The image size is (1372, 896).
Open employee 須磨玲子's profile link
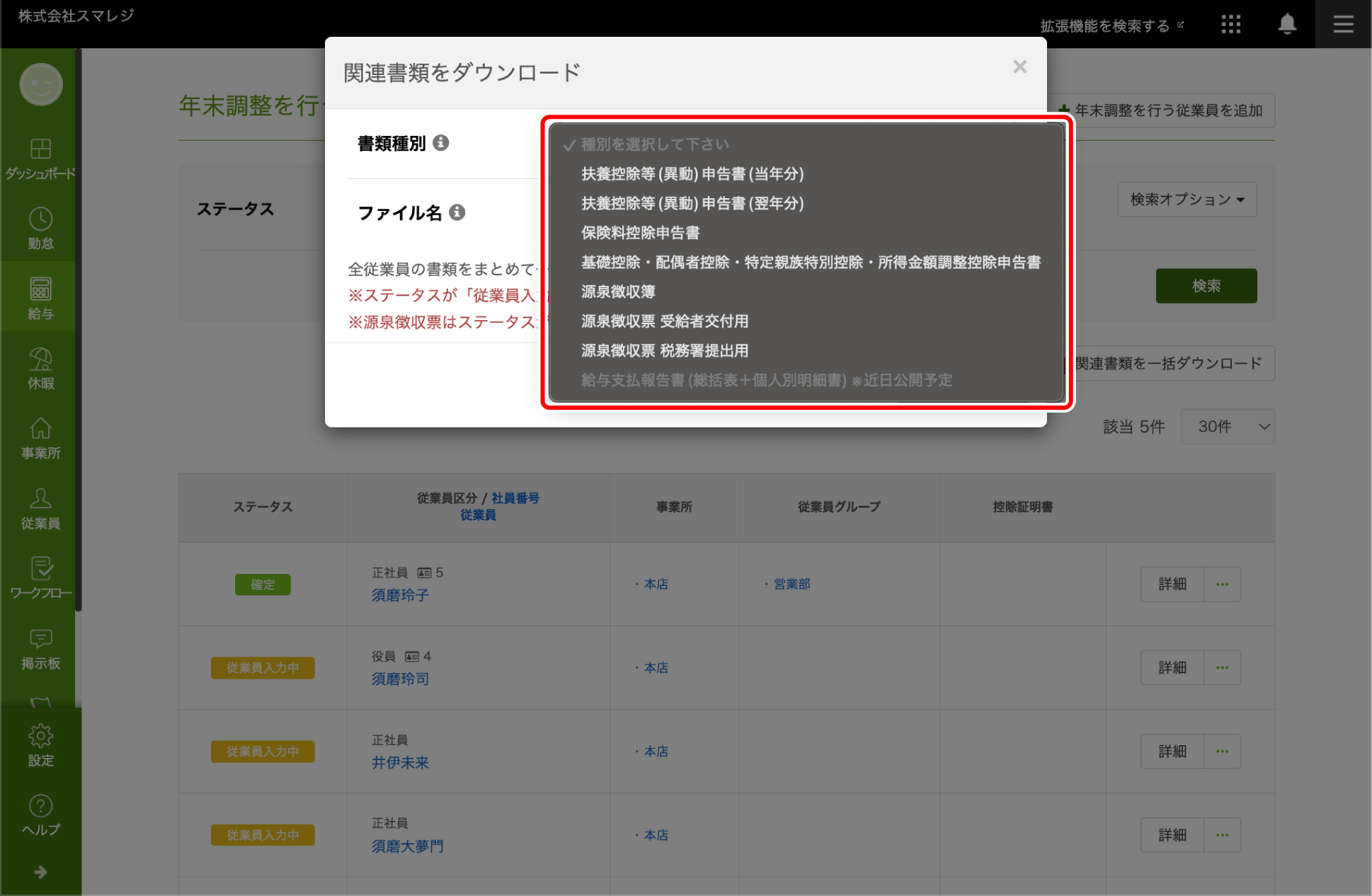tap(399, 595)
